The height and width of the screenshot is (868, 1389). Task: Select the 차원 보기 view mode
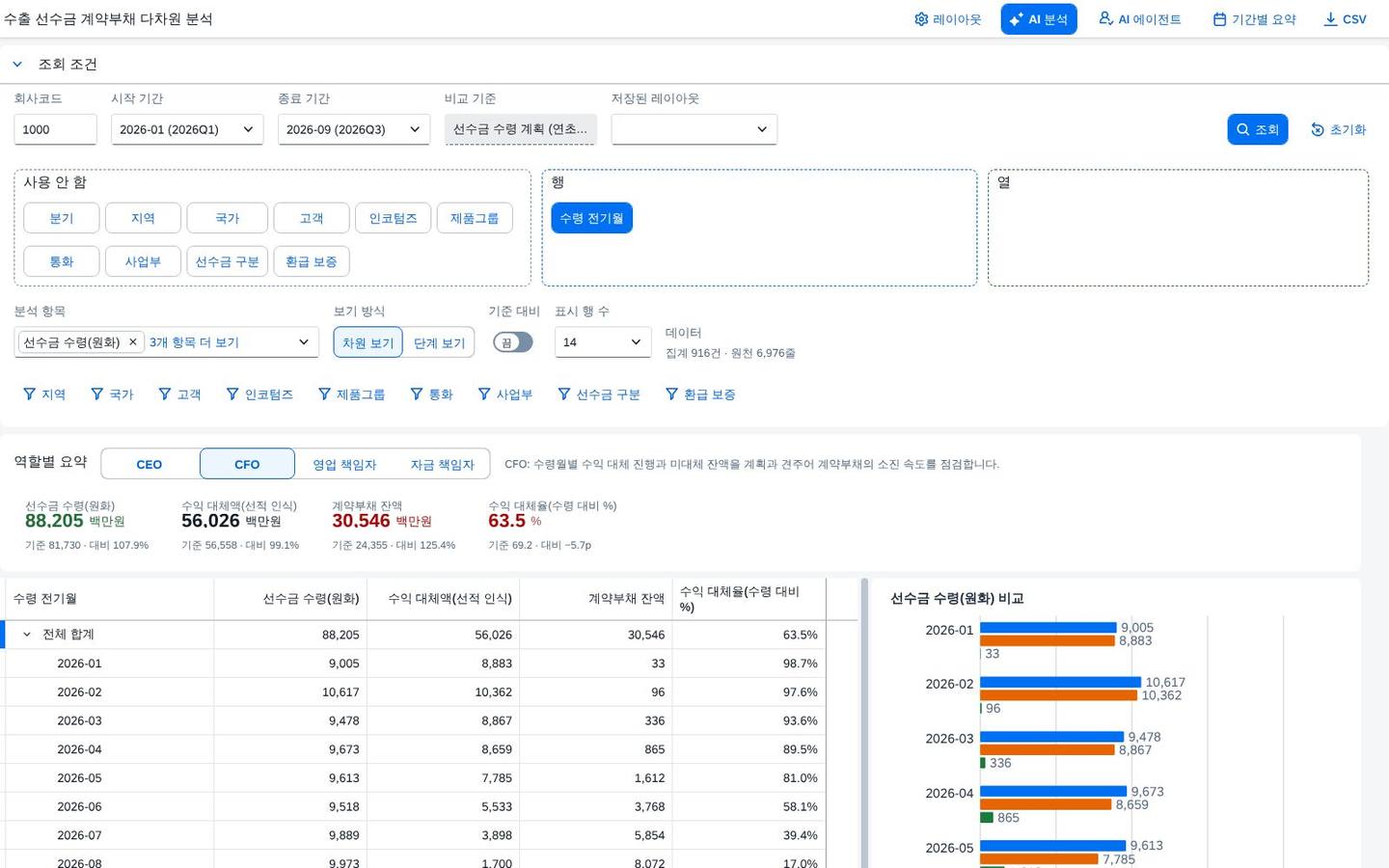pos(368,342)
